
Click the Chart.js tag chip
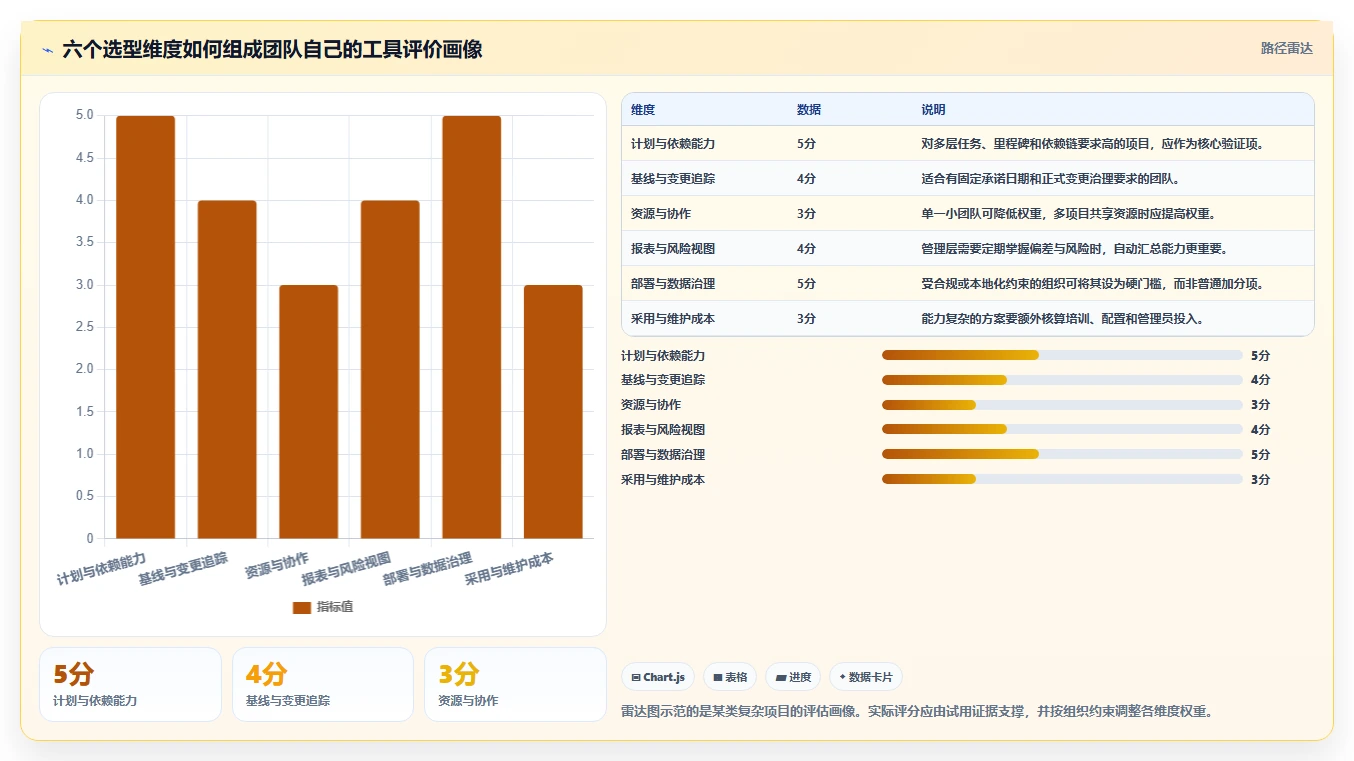coord(658,677)
